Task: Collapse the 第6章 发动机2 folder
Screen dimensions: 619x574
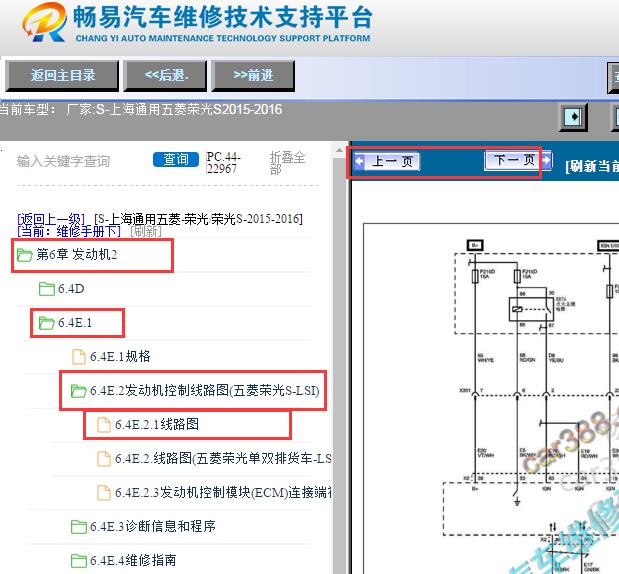Action: click(77, 255)
